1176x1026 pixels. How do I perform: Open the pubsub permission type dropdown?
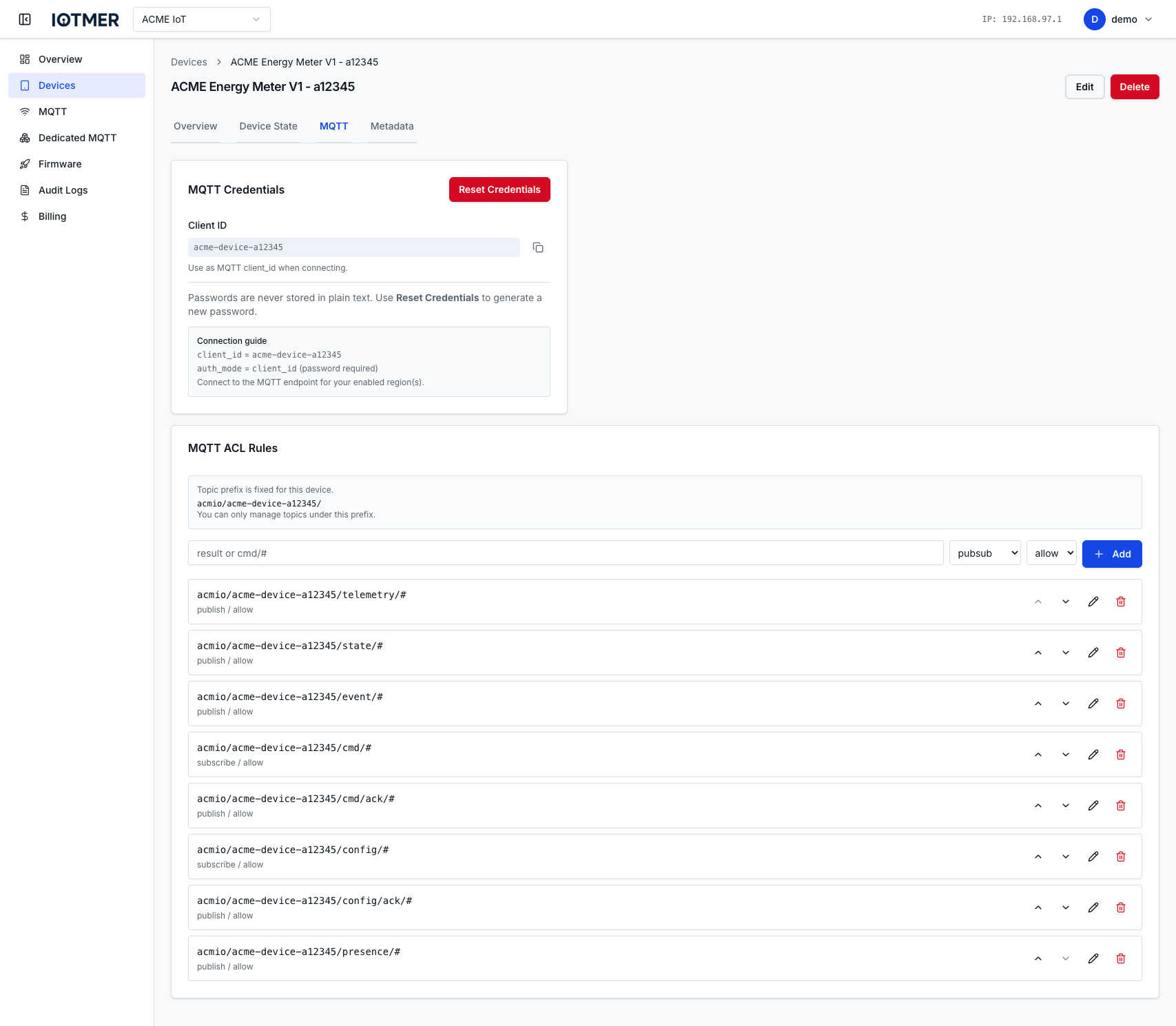(984, 553)
